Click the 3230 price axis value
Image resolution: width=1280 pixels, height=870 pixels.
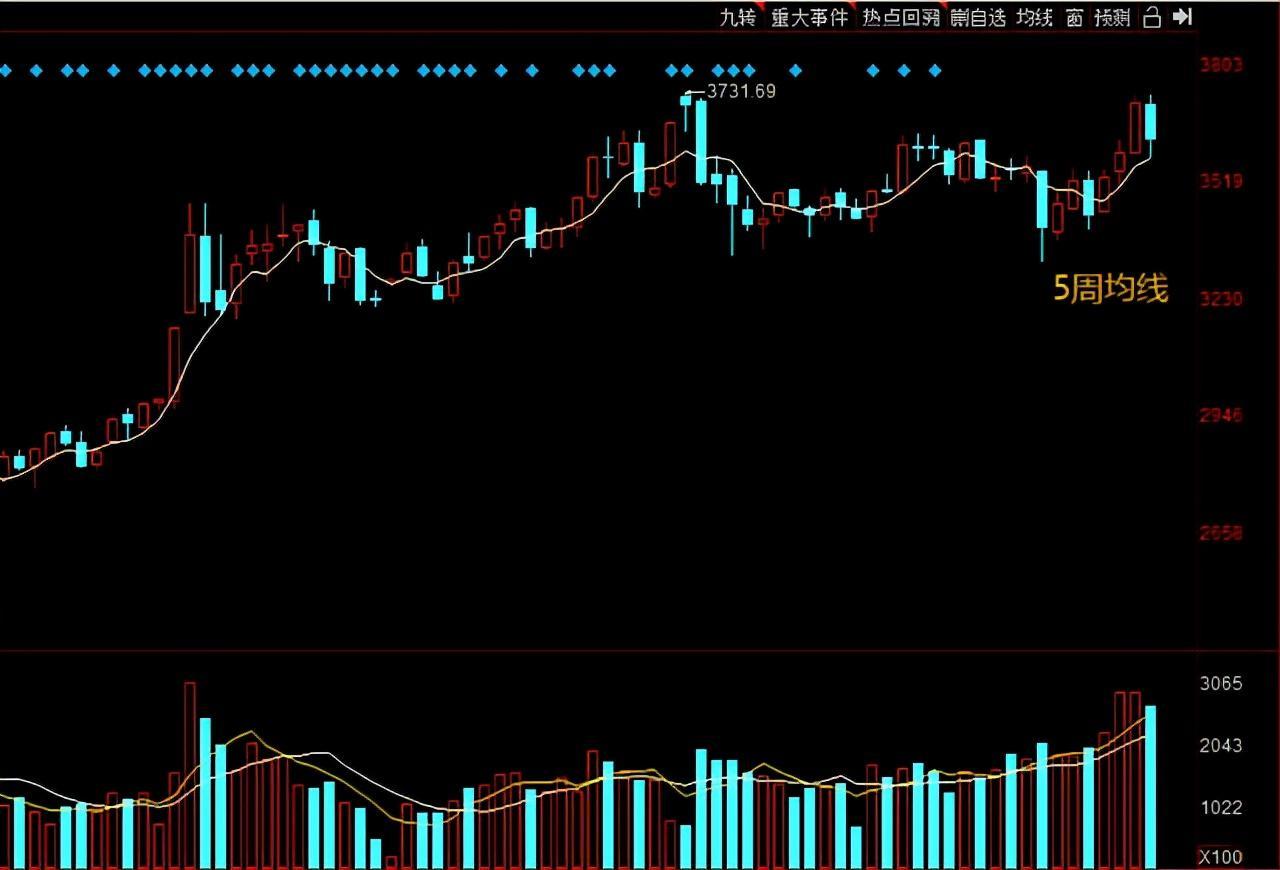click(1221, 298)
